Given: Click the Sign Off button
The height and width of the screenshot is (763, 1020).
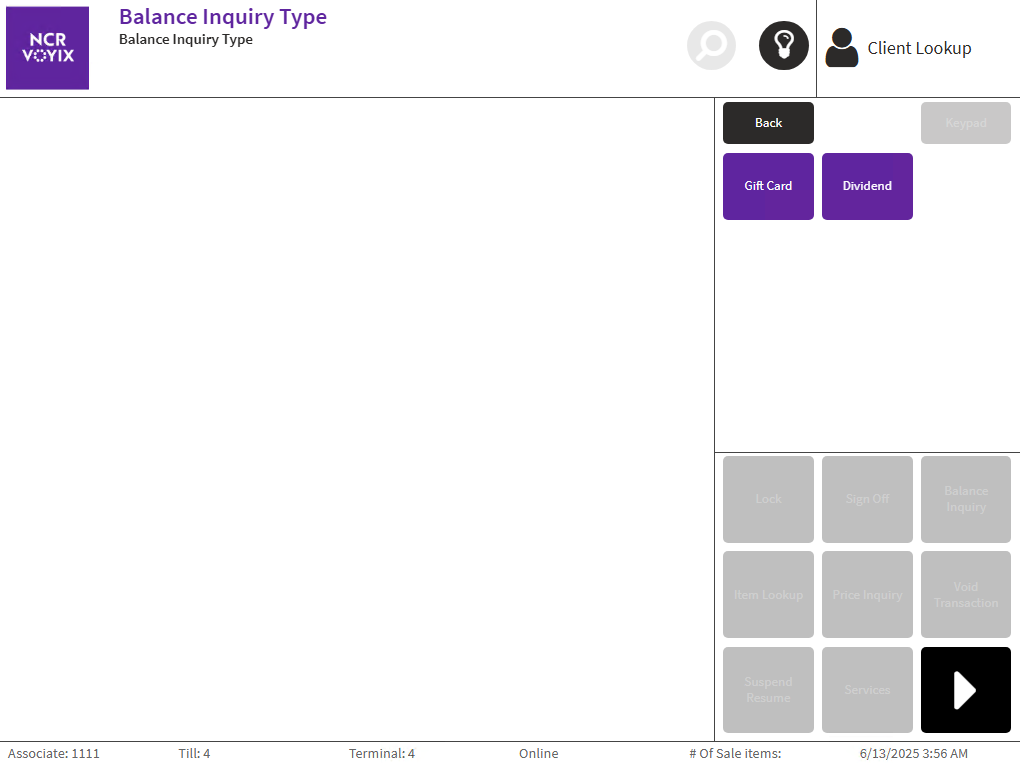Looking at the screenshot, I should pos(867,499).
